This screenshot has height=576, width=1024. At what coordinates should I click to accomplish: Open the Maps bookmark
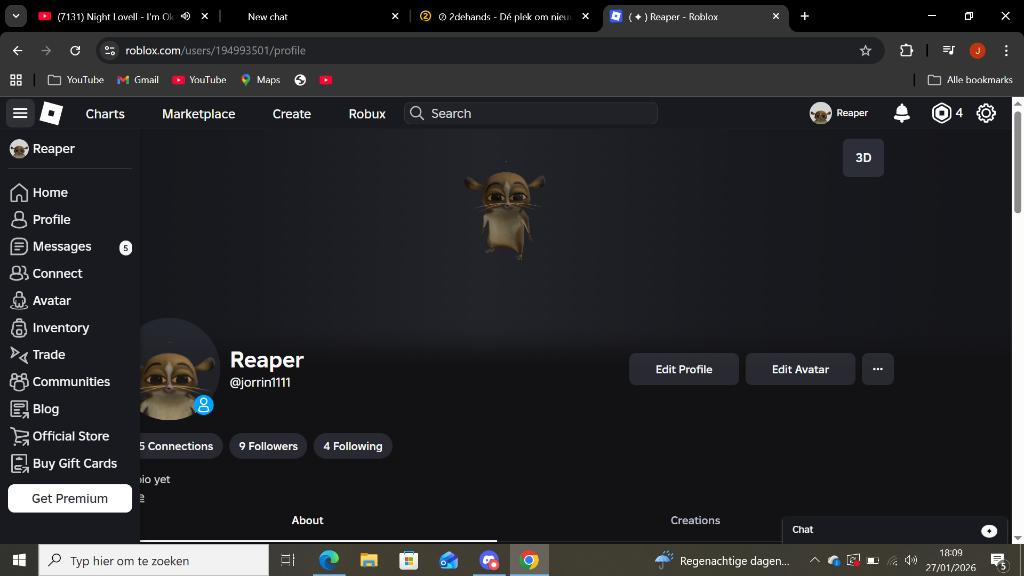click(261, 80)
